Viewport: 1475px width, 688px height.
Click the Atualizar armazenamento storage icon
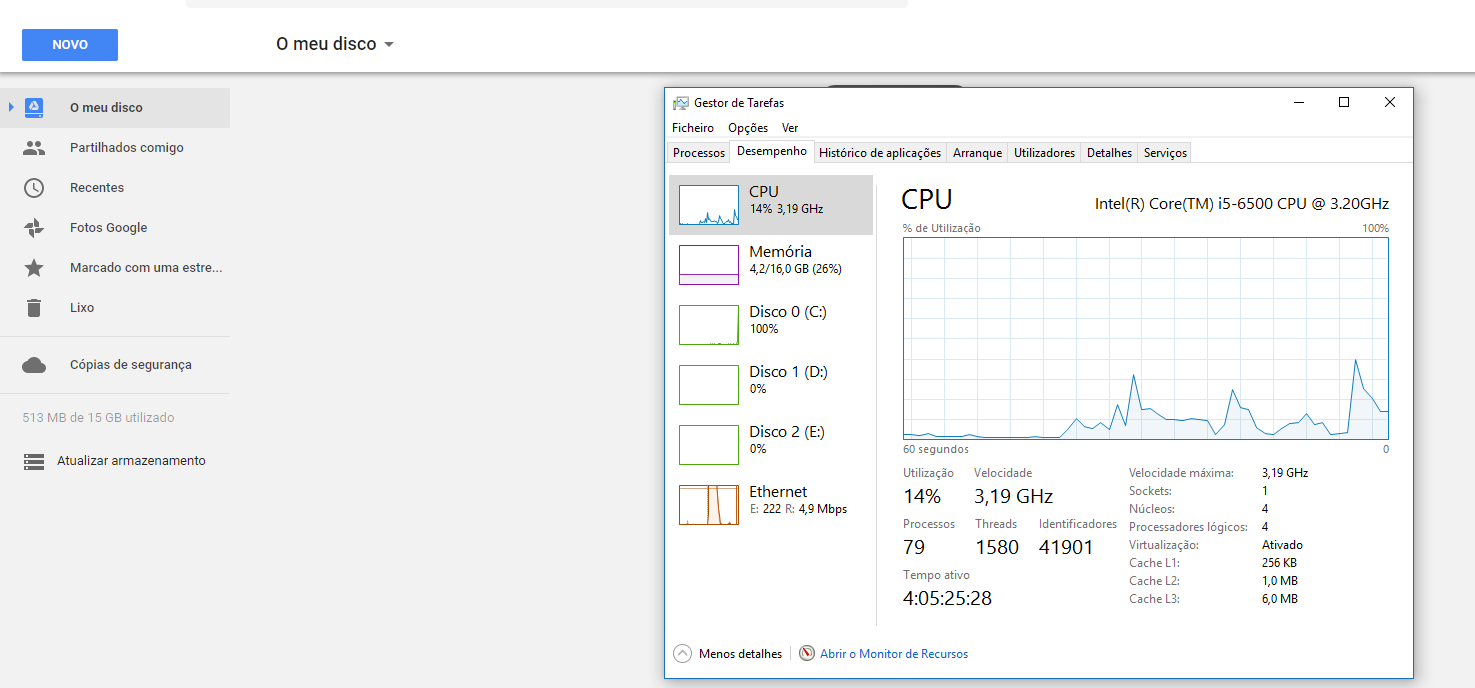tap(34, 461)
